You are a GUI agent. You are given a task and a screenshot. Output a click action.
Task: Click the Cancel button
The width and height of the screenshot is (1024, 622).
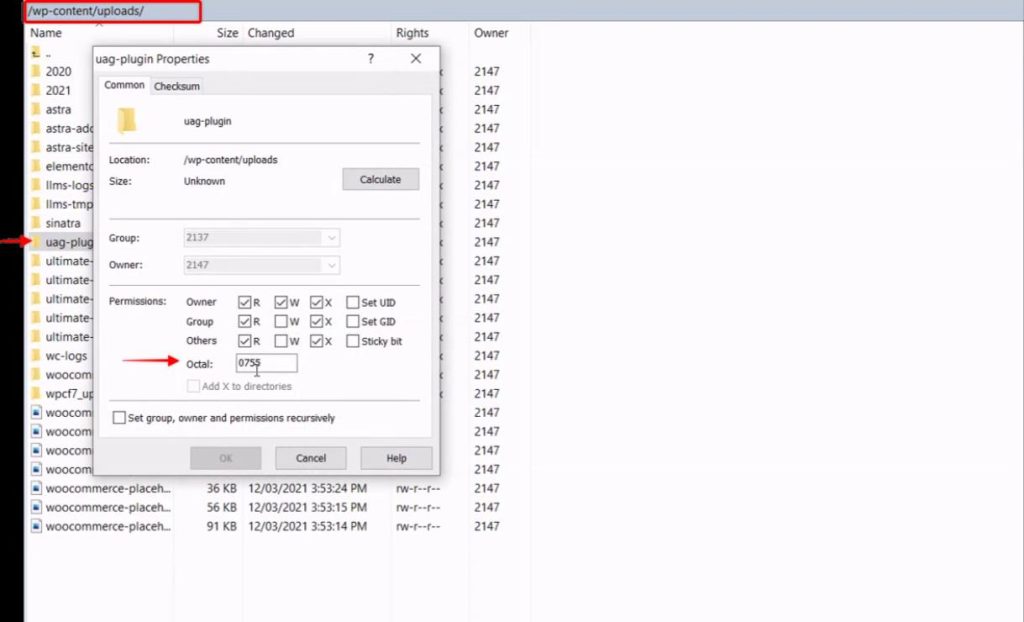coord(310,457)
